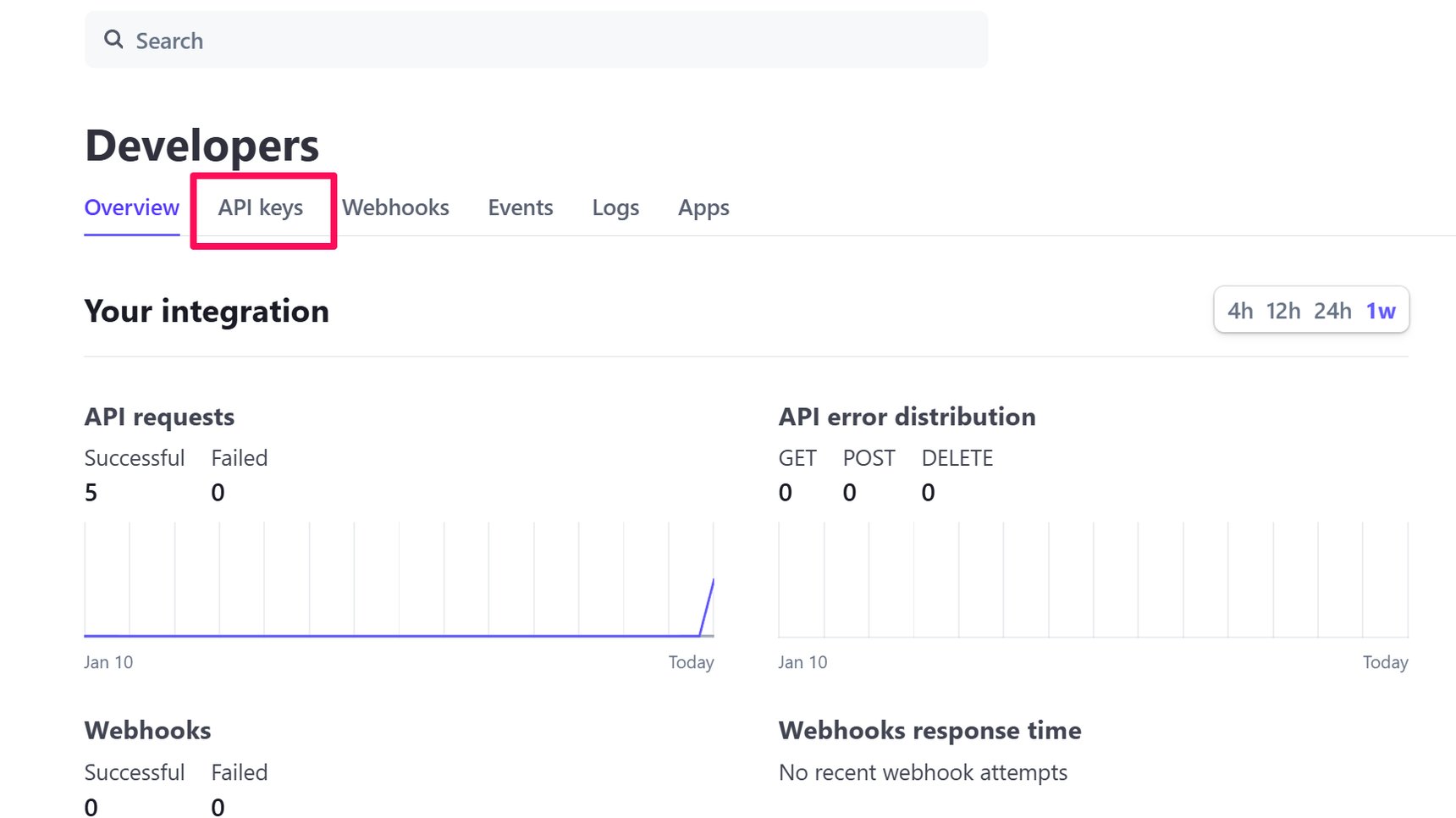The height and width of the screenshot is (818, 1456).
Task: Click the Failed count under API requests
Action: [x=218, y=492]
